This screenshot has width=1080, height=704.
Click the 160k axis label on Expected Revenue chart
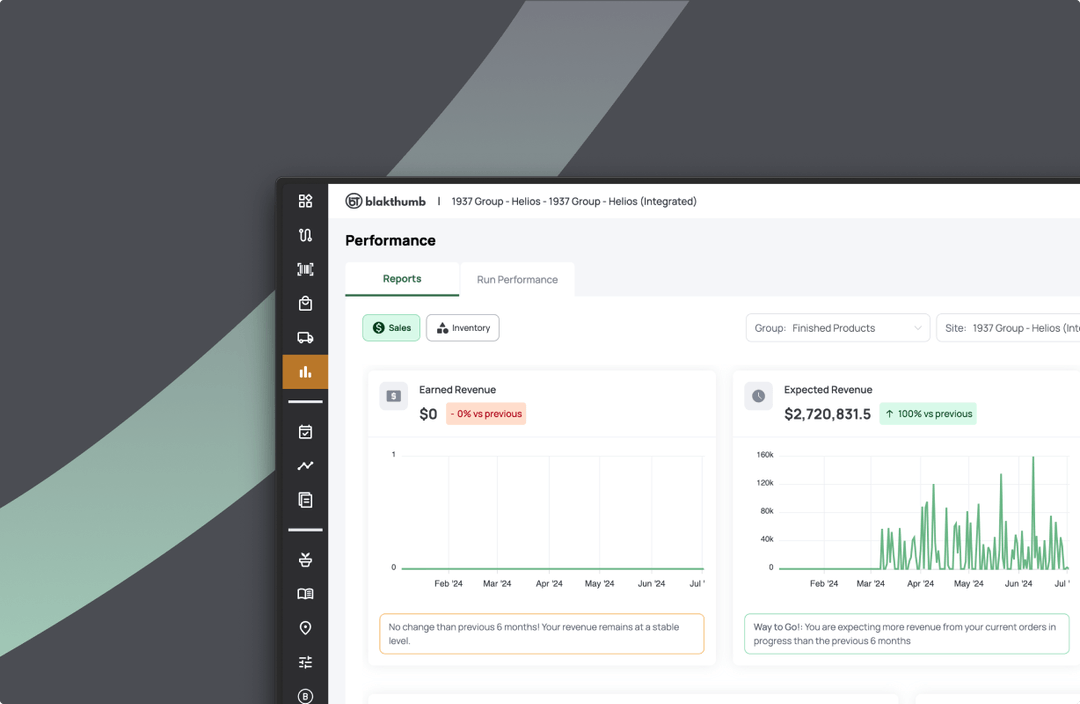[765, 455]
